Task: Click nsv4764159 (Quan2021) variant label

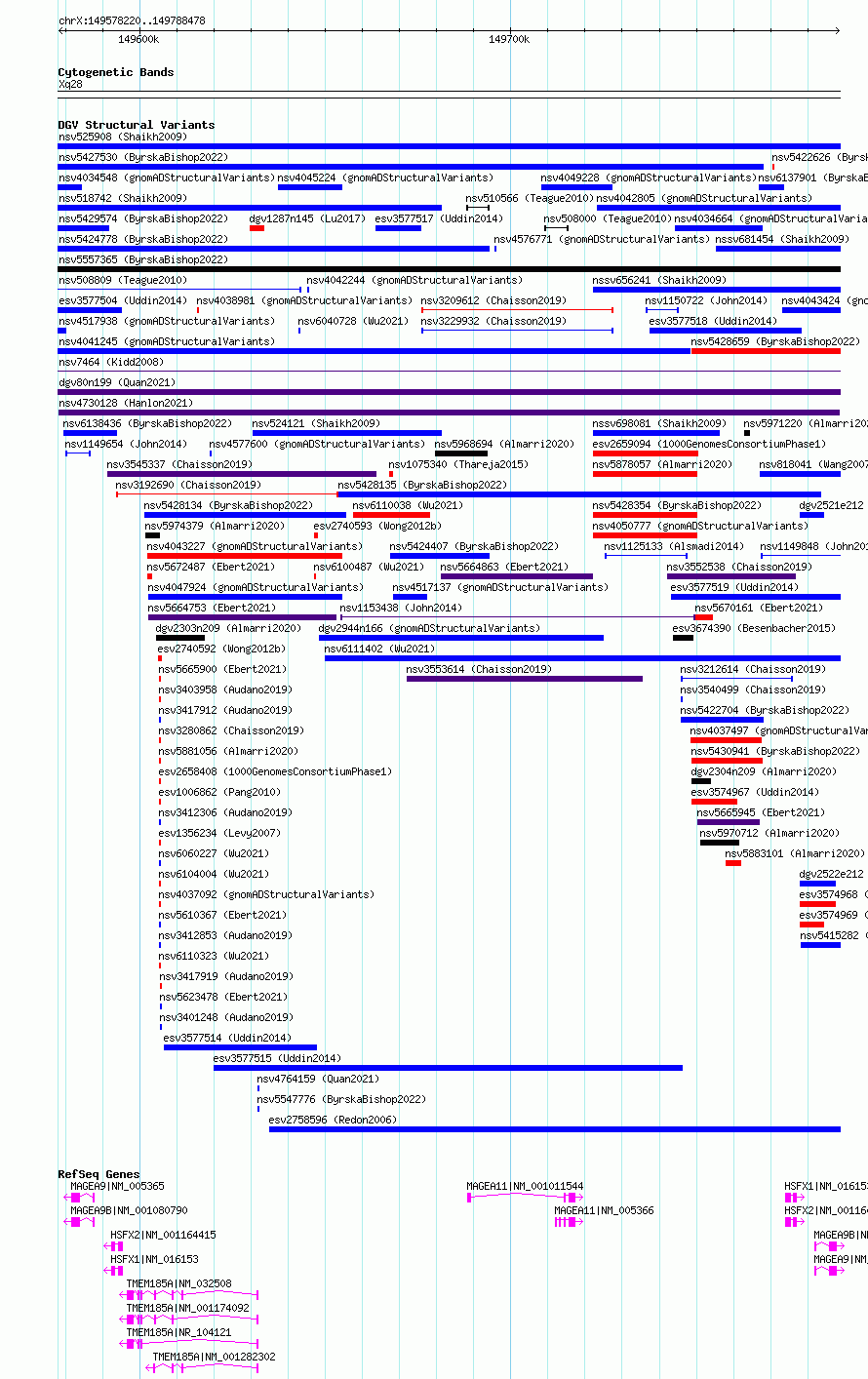Action: coord(319,1079)
